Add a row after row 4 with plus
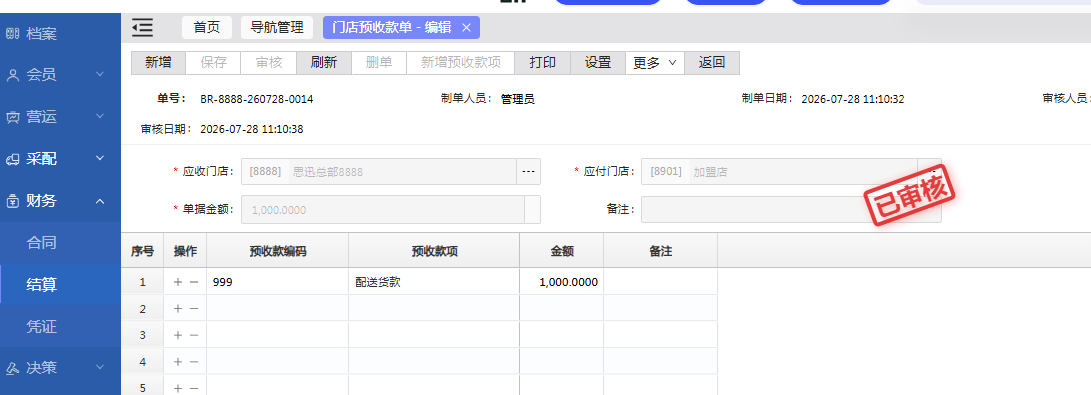Image resolution: width=1091 pixels, height=395 pixels. pos(177,362)
